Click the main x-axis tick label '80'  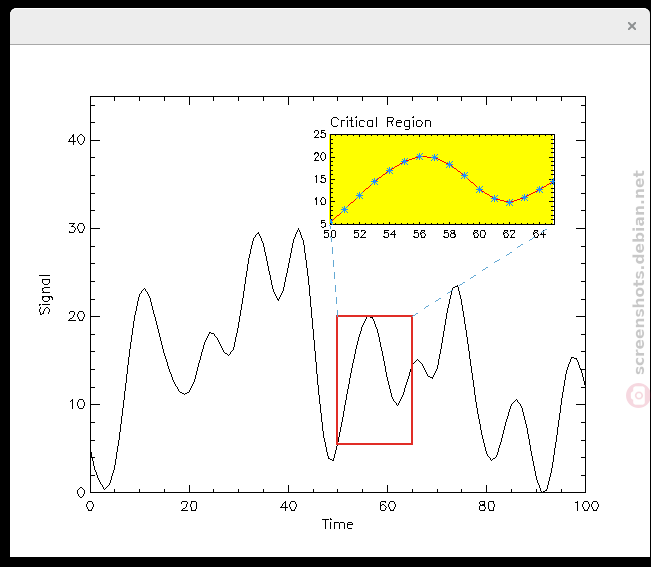point(486,506)
